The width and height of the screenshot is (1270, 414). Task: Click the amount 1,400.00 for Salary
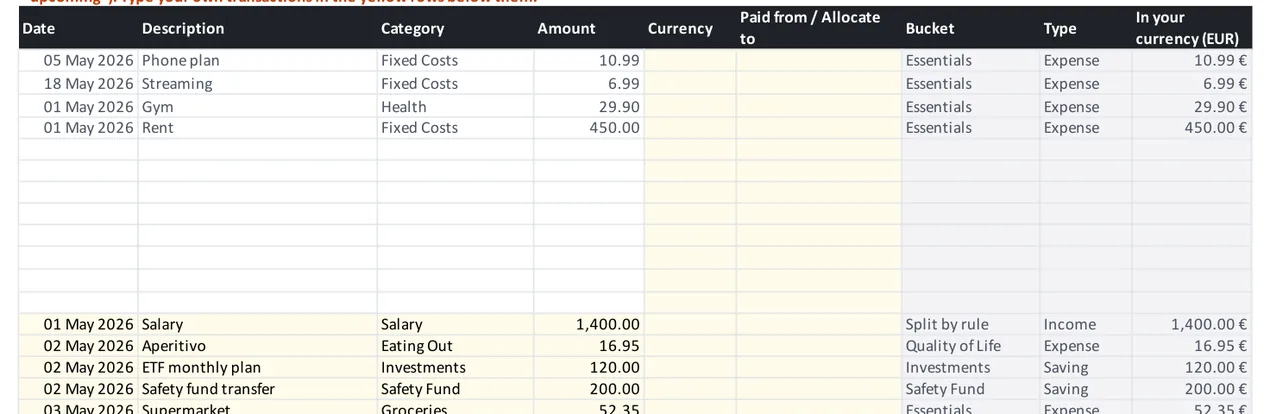(x=588, y=324)
